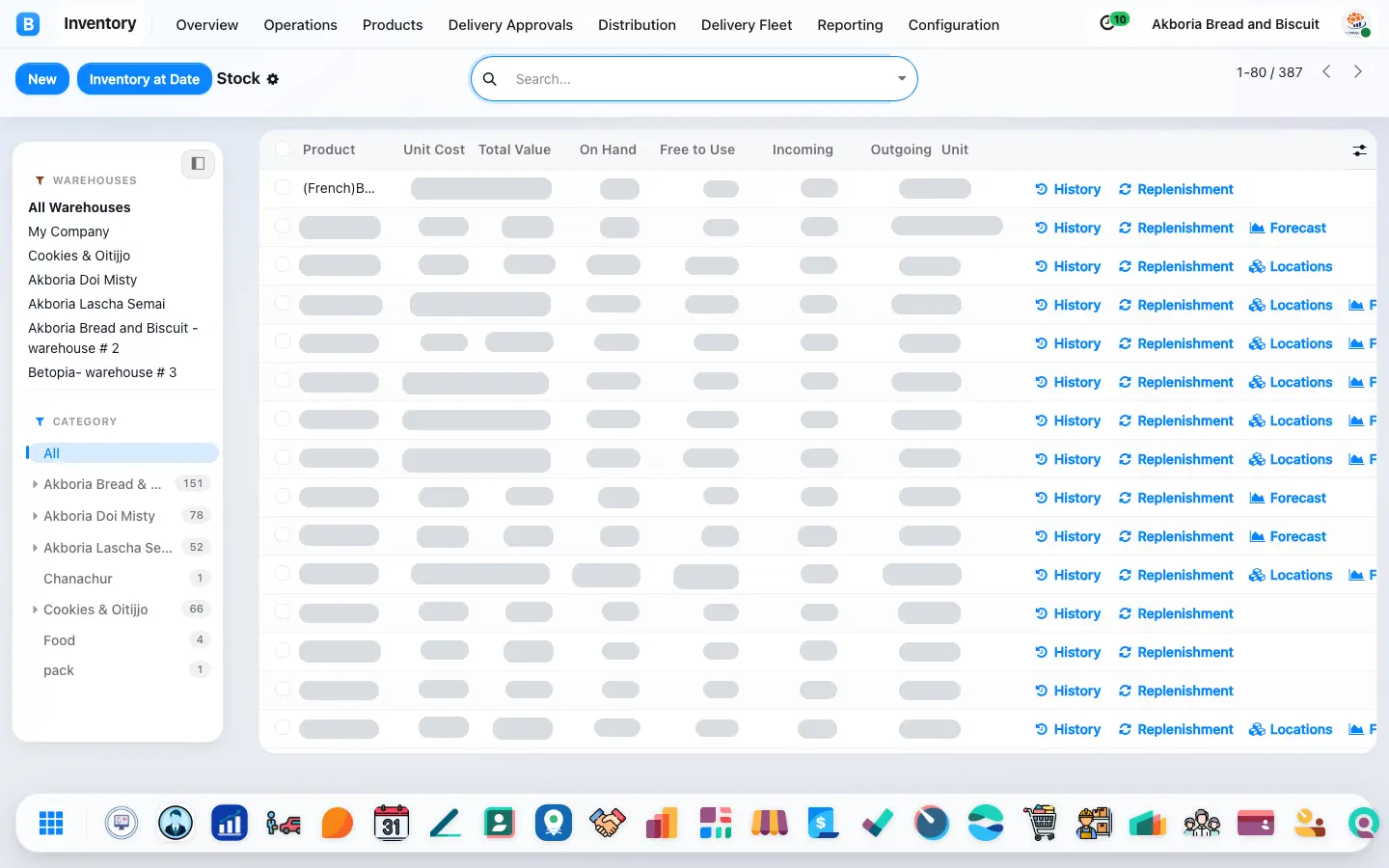Click the Stock settings gear icon
Screen dimensions: 1389x868
click(273, 79)
